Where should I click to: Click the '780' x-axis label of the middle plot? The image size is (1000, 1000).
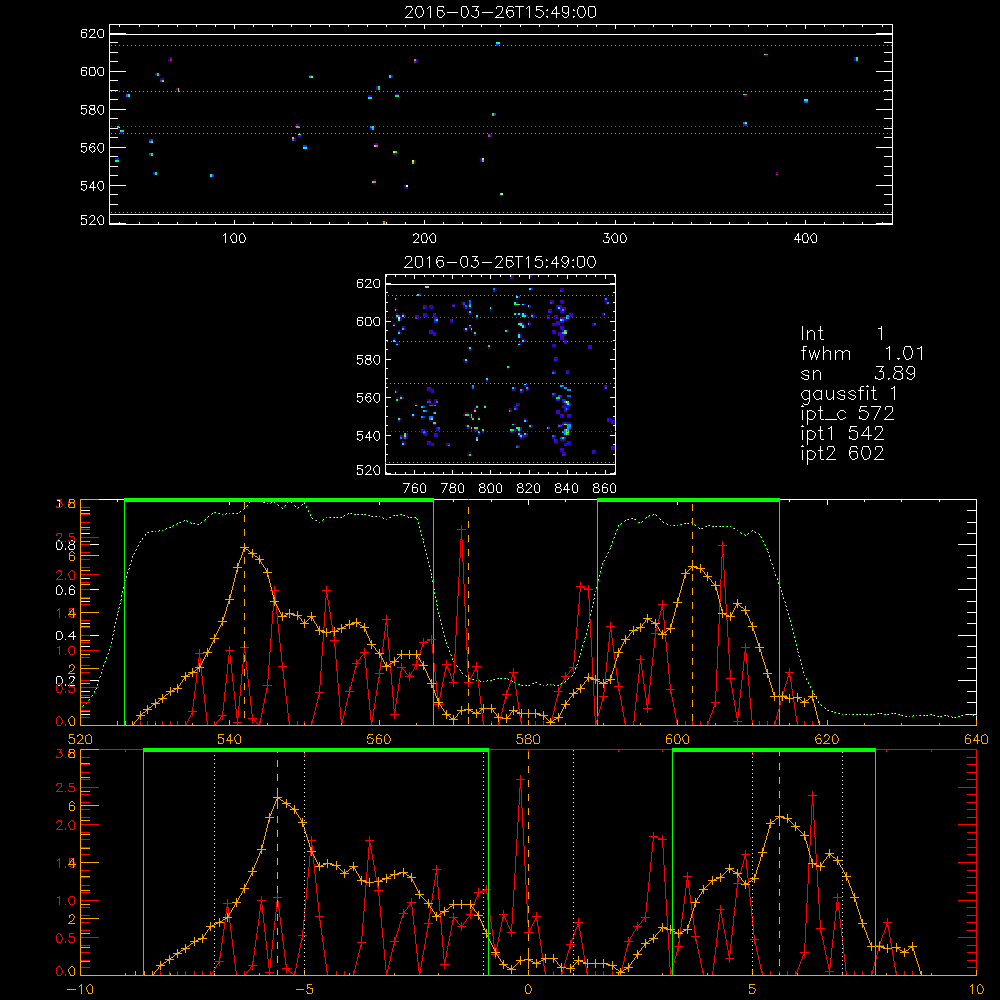(453, 489)
